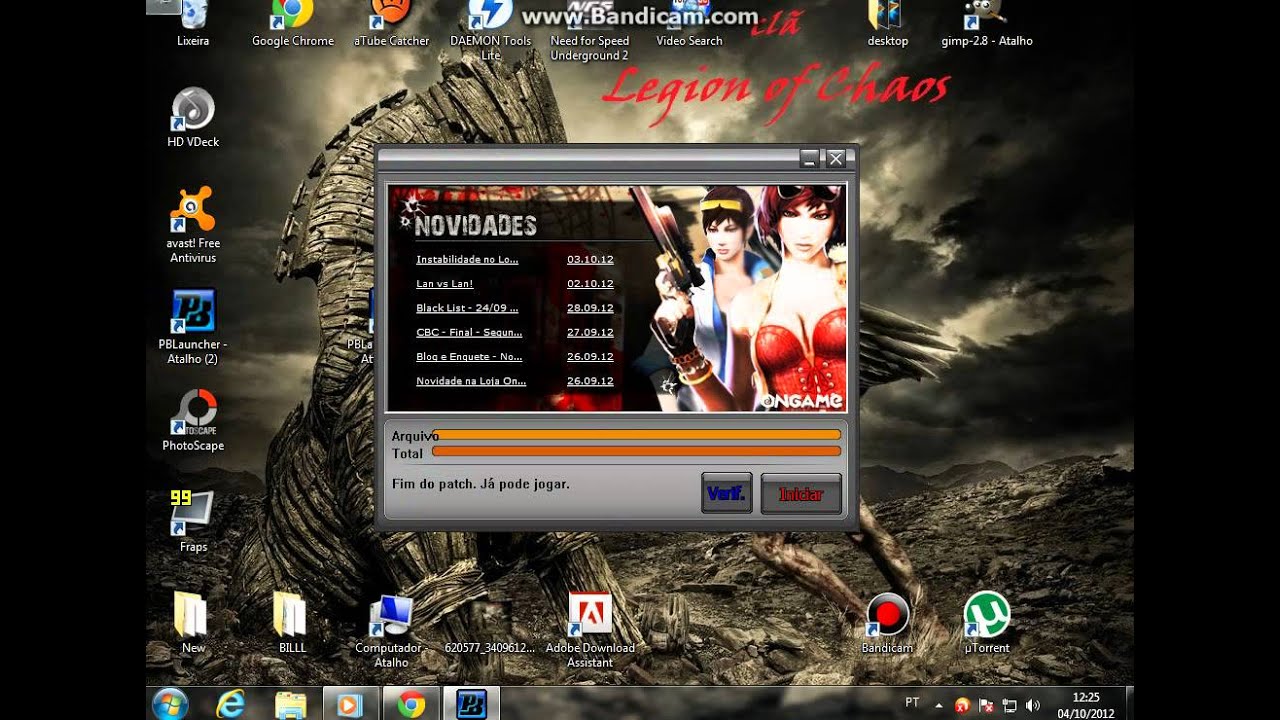Open news link Novidade na Loja On...
The height and width of the screenshot is (720, 1280).
[471, 381]
